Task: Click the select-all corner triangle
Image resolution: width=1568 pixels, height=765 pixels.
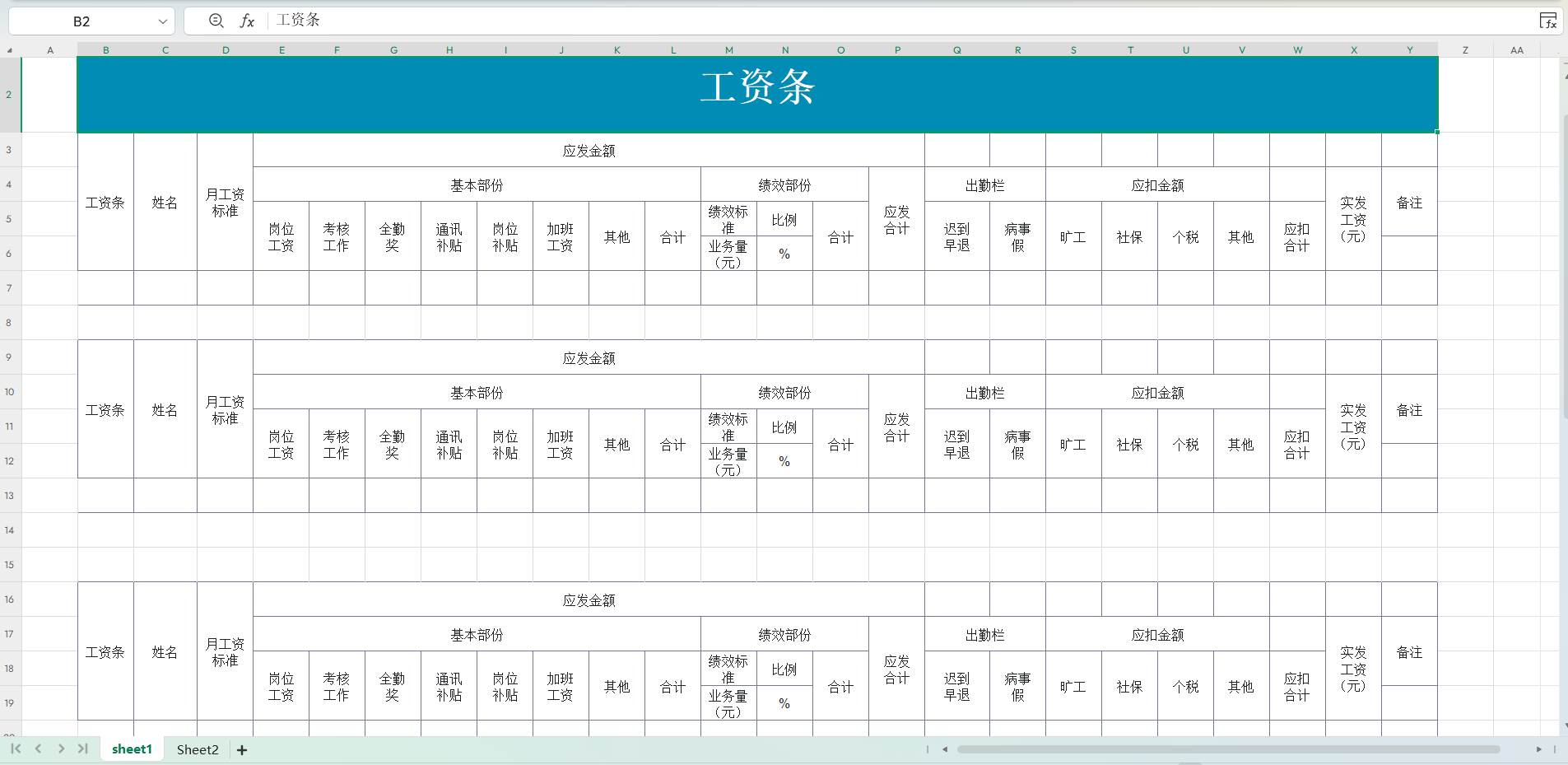Action: [x=10, y=50]
